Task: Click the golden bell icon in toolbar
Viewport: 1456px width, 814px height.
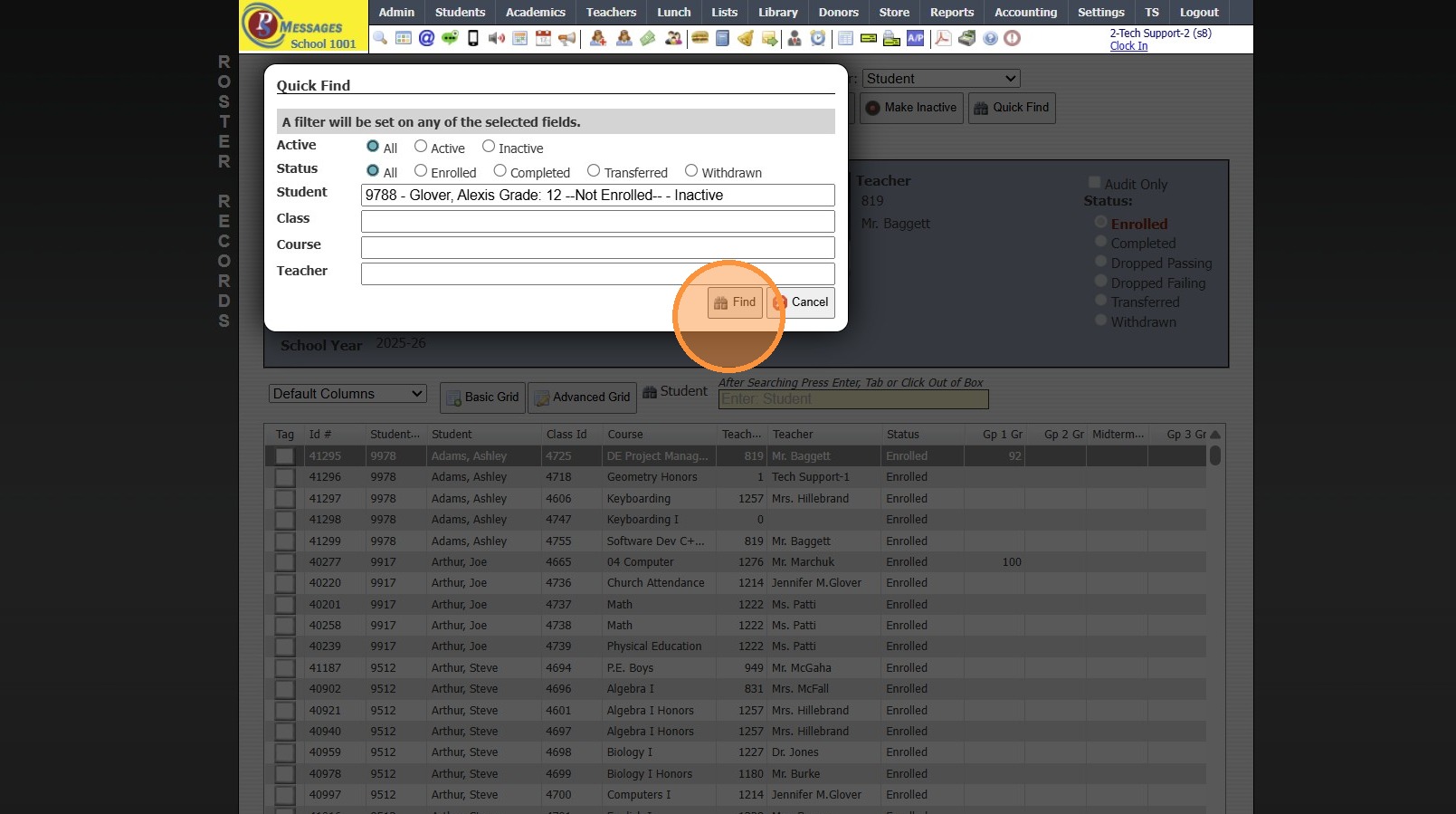Action: [x=746, y=38]
